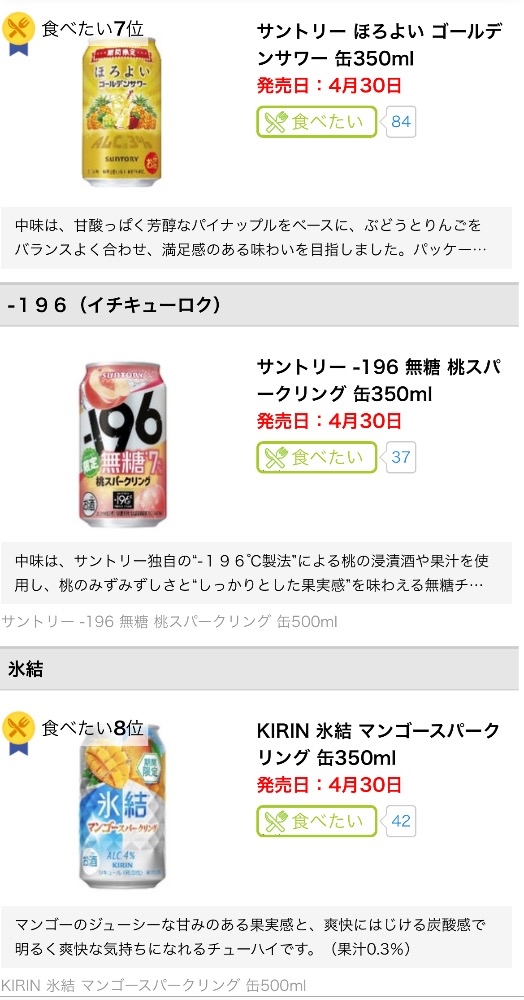Image resolution: width=524 pixels, height=1000 pixels.
Task: Tap the fork-knife icon in ほろよい 食べたい button
Action: tap(277, 122)
